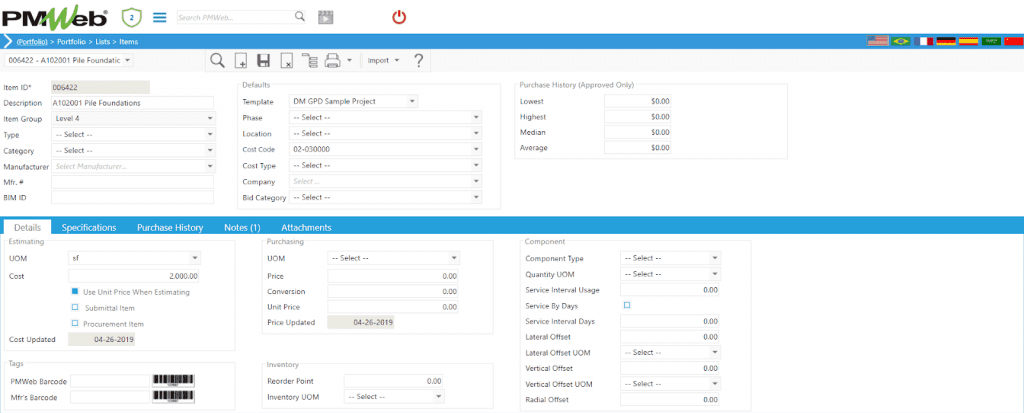Open the Specifications tab
Viewport: 1024px width, 413px height.
click(x=89, y=228)
